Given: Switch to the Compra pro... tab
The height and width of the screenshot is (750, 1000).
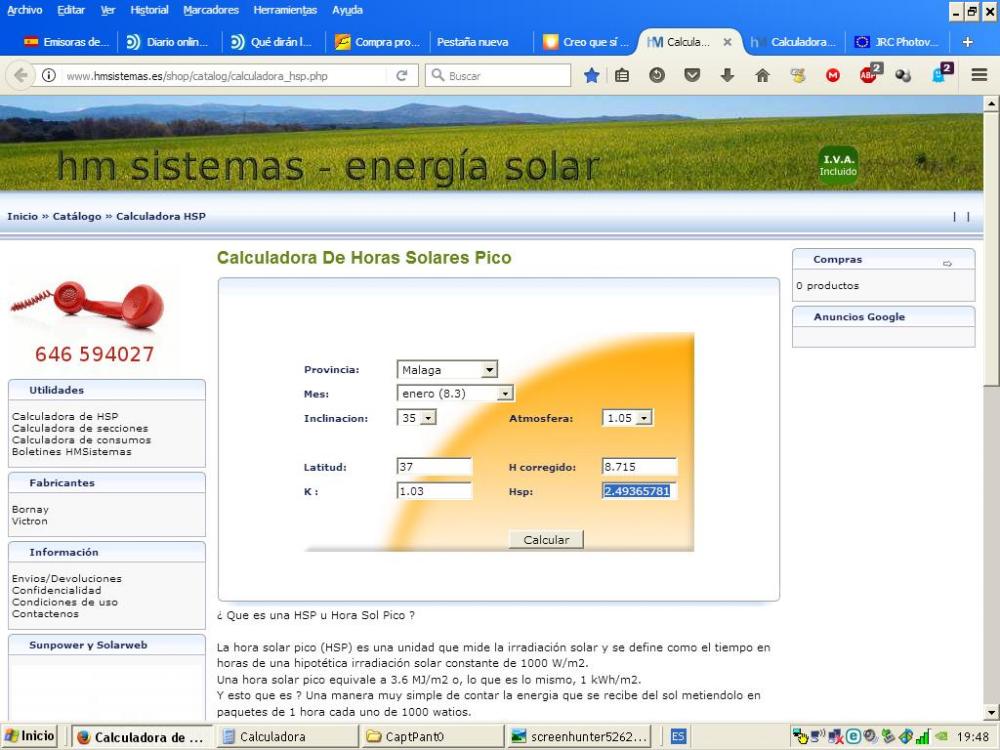Looking at the screenshot, I should pyautogui.click(x=378, y=42).
